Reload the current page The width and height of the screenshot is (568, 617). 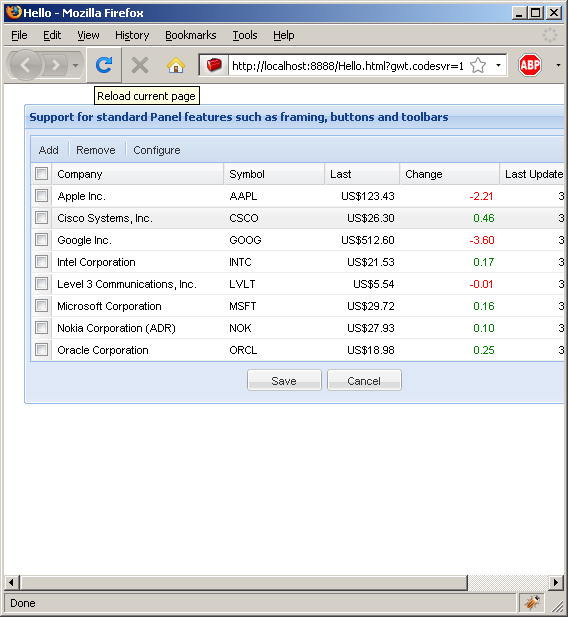click(104, 65)
